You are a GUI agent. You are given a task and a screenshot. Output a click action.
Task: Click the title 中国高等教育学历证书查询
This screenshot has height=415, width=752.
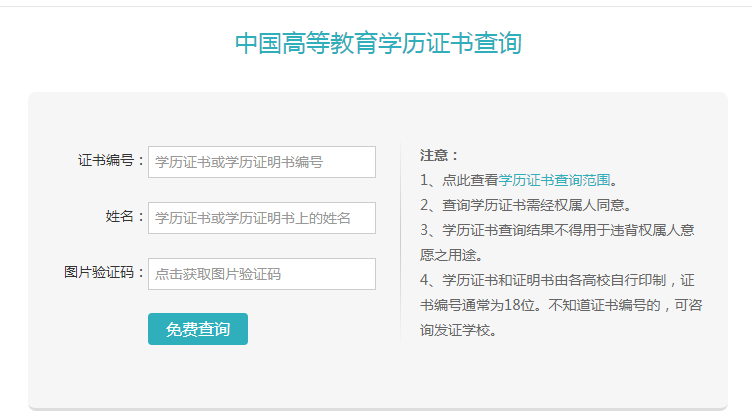(378, 43)
